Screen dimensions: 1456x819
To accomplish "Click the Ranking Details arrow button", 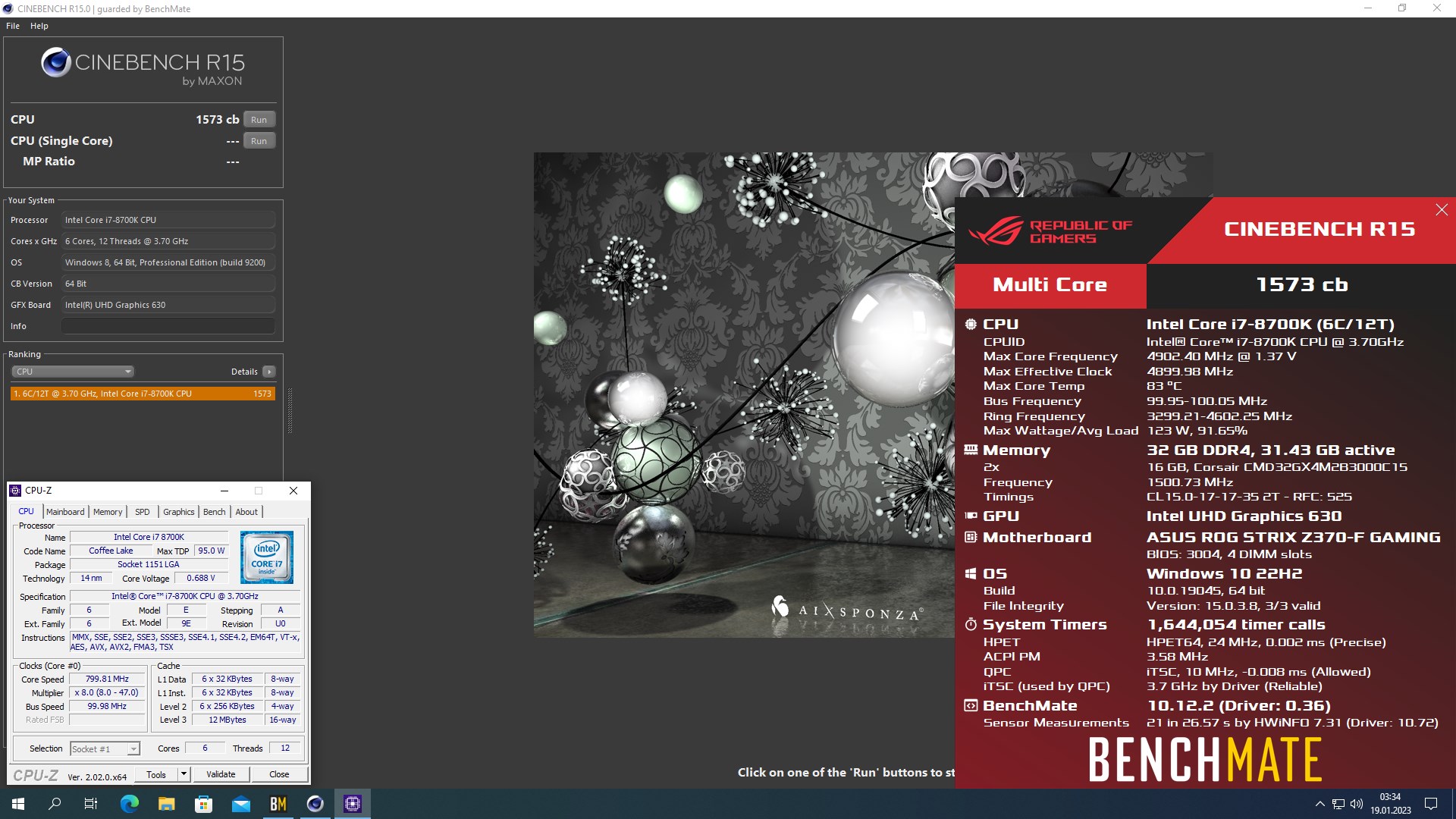I will point(268,372).
